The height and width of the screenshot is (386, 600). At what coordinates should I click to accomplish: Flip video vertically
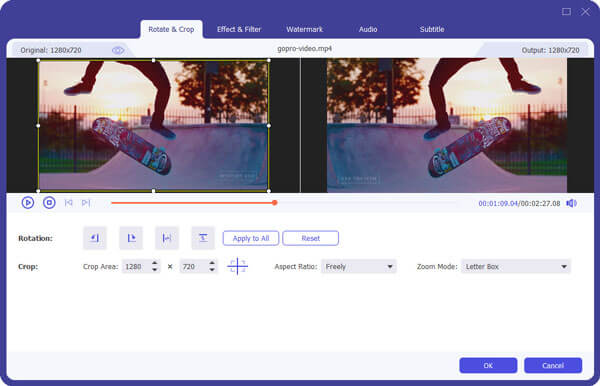click(x=203, y=238)
